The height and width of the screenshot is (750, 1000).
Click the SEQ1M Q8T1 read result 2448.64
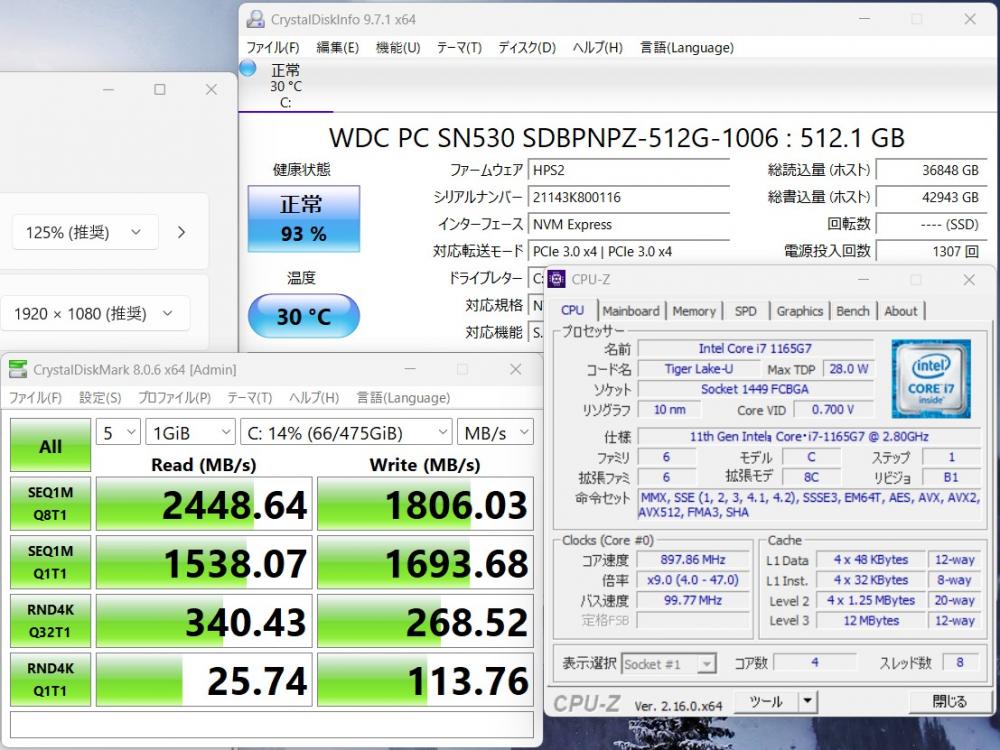click(204, 504)
